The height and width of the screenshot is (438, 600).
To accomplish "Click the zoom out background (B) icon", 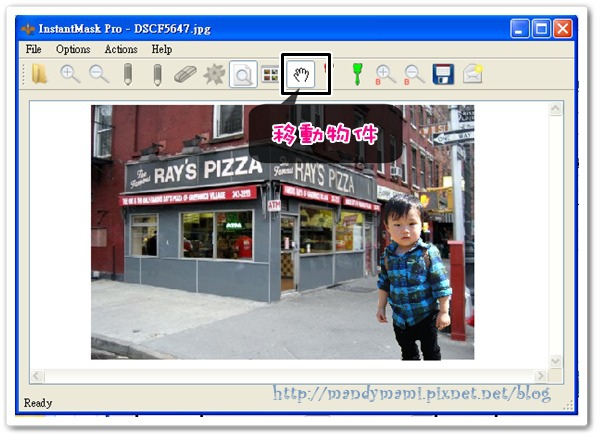I will pyautogui.click(x=414, y=75).
